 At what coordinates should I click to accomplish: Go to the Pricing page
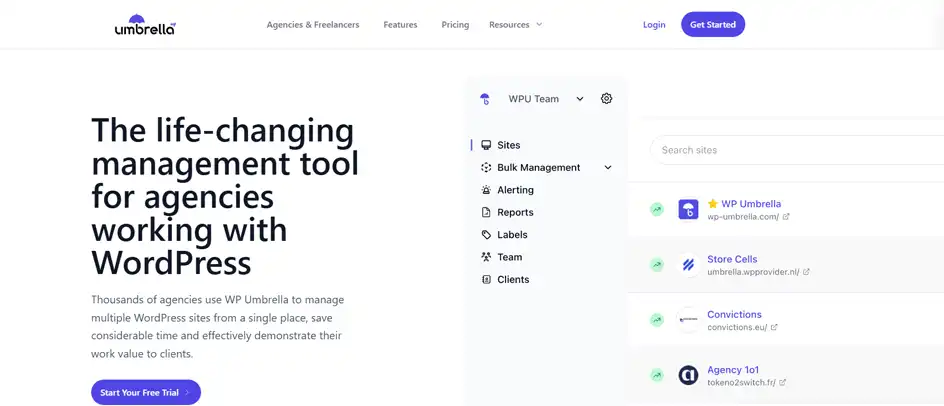click(455, 25)
